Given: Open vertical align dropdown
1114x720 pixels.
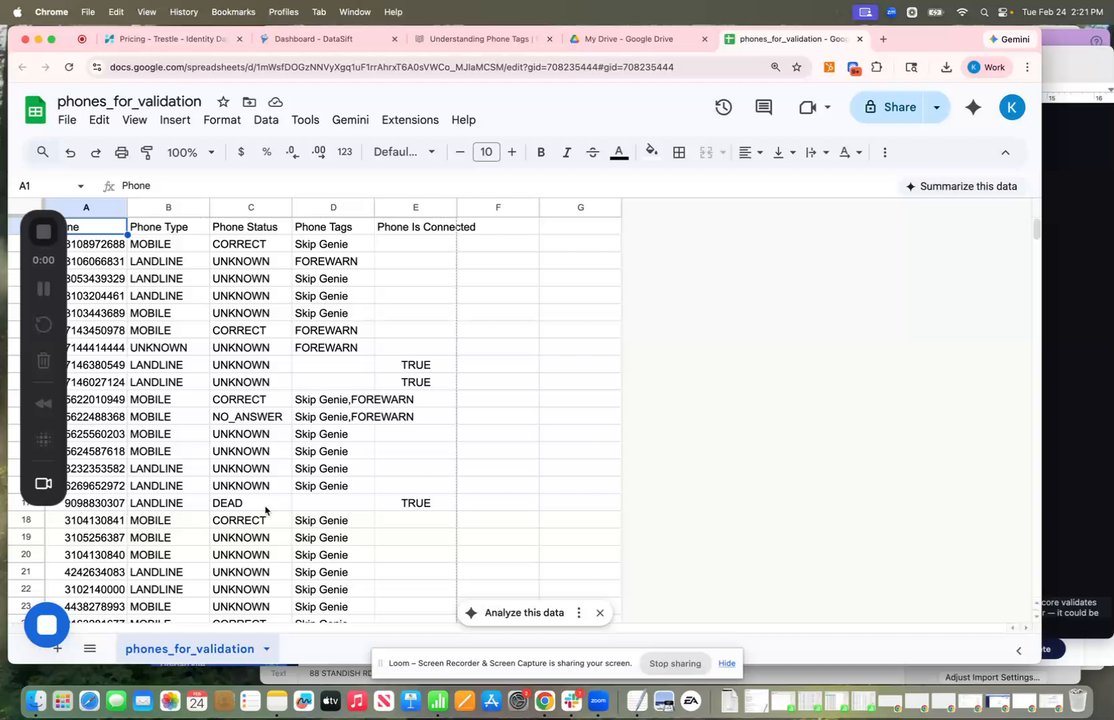Looking at the screenshot, I should pyautogui.click(x=784, y=152).
